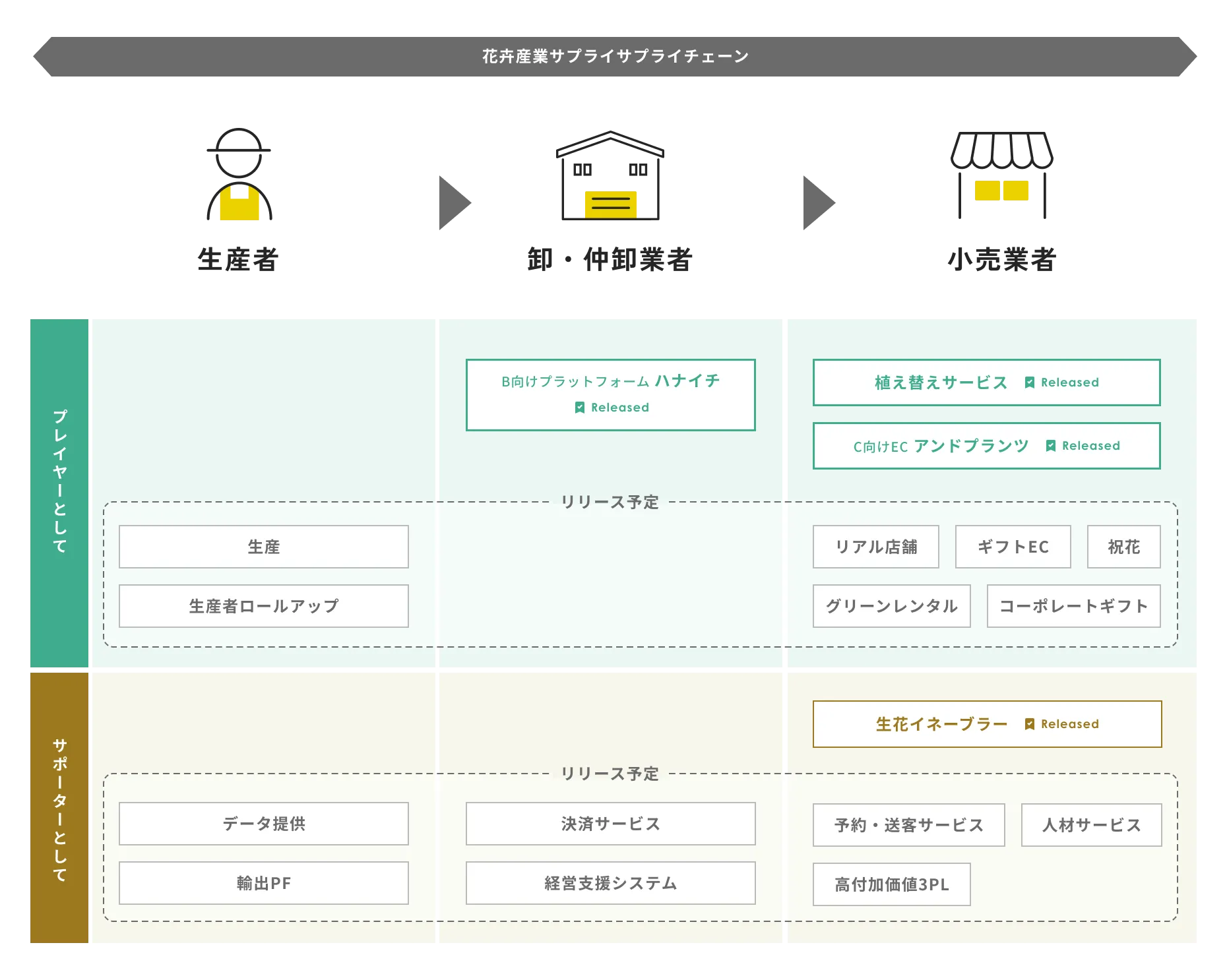Toggle the 生産 planned item
The width and height of the screenshot is (1227, 980).
click(263, 546)
